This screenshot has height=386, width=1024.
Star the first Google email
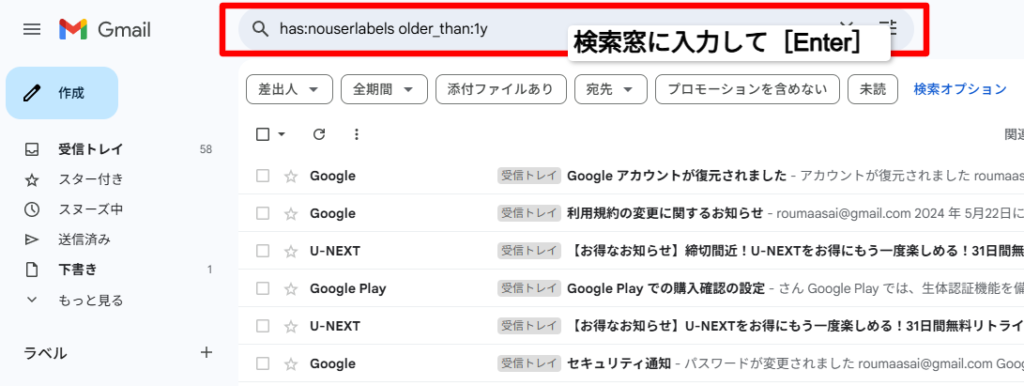click(291, 176)
